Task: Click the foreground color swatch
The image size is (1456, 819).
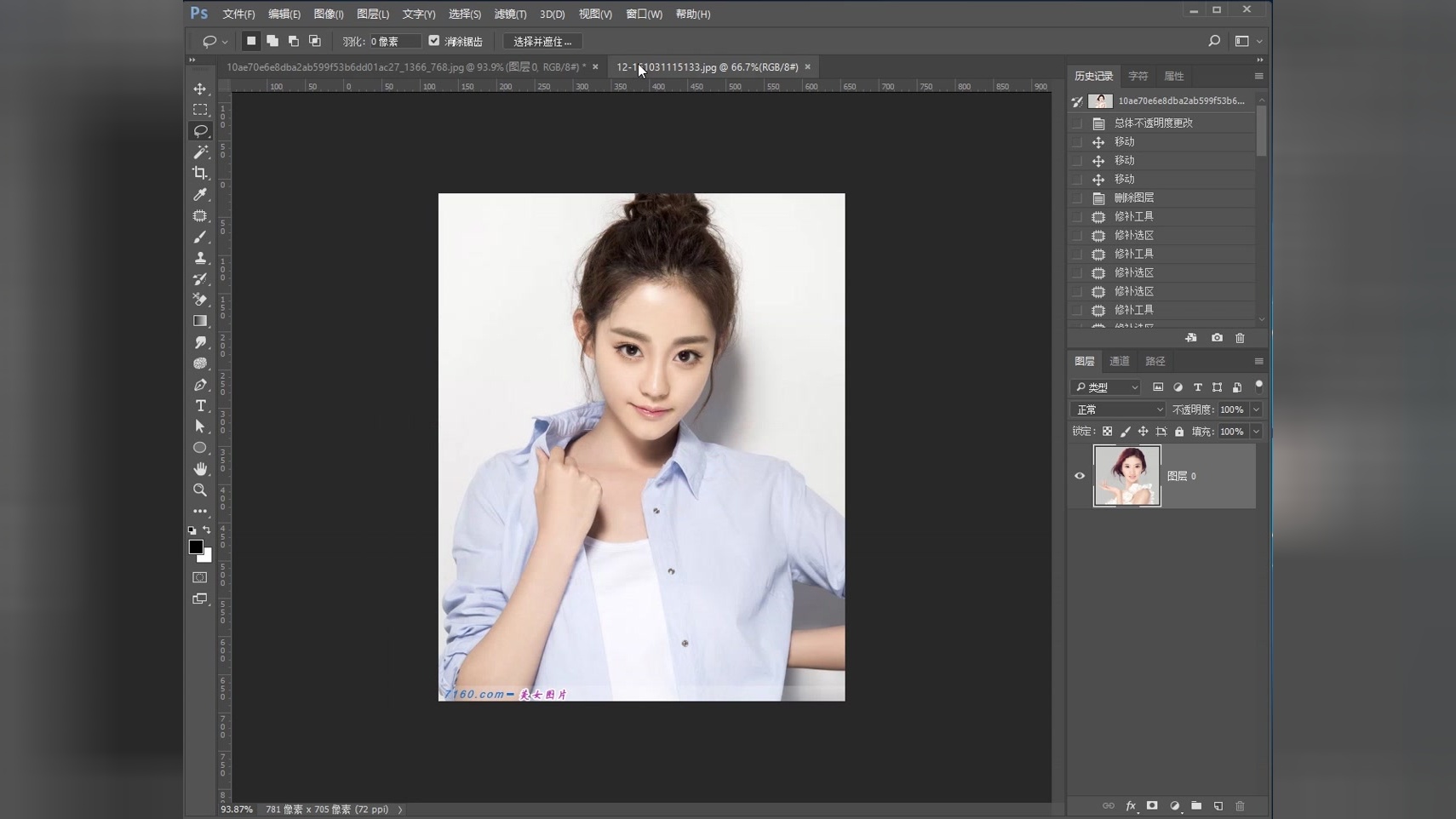Action: (196, 547)
